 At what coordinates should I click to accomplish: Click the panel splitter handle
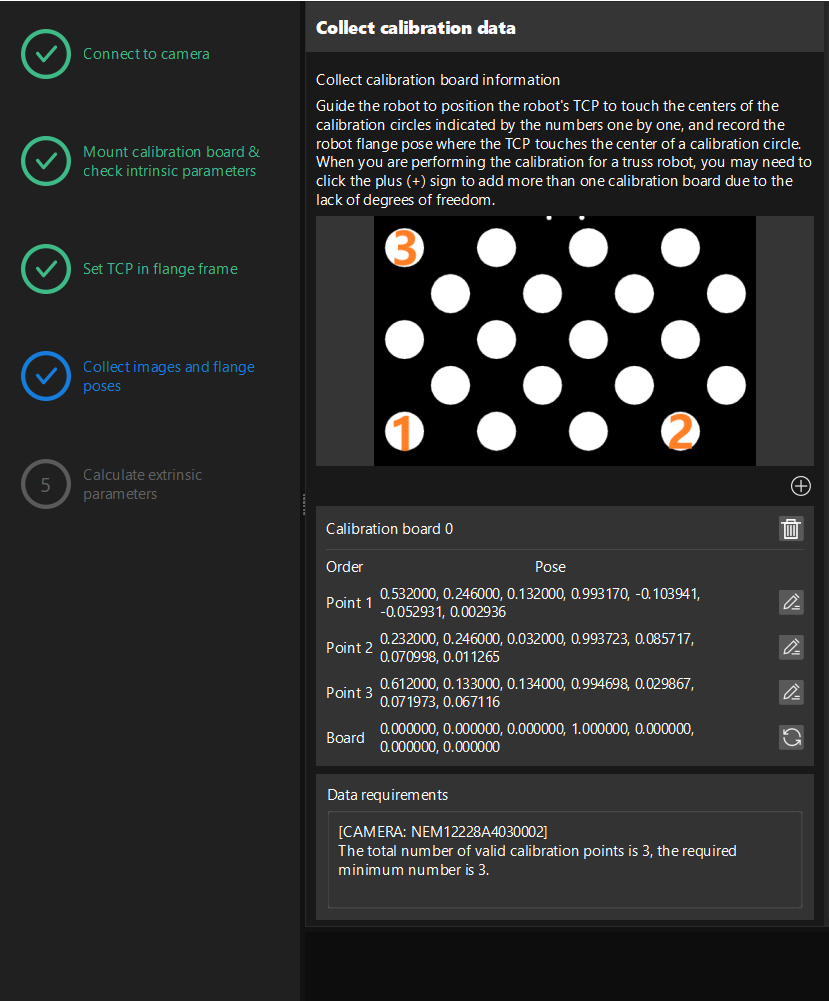click(302, 504)
